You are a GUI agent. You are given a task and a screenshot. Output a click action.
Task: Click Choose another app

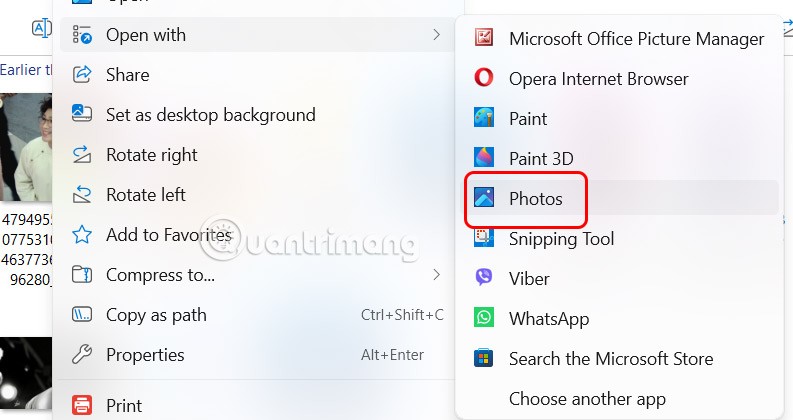(587, 398)
